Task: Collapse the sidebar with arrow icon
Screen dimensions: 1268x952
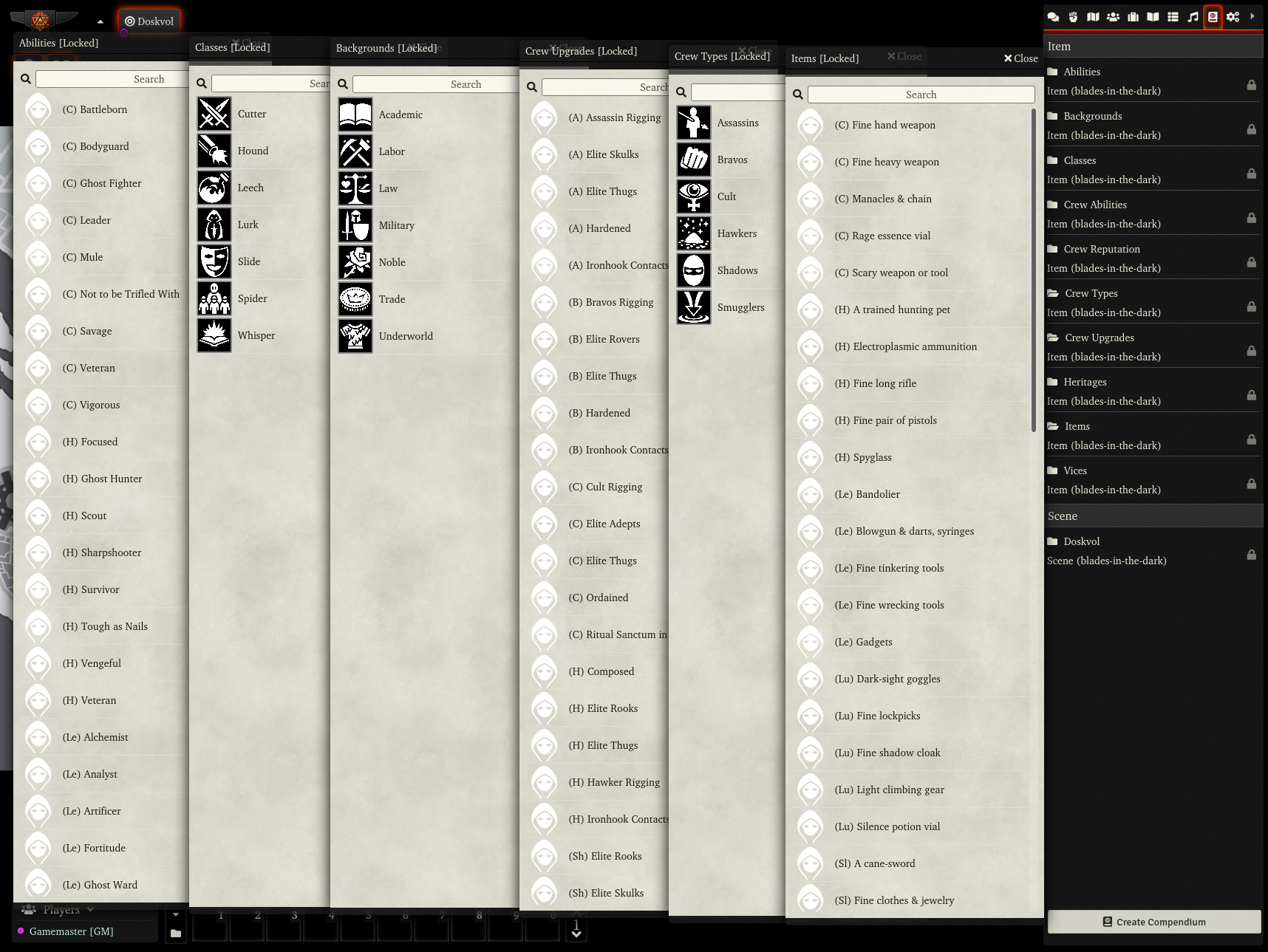Action: pos(1252,16)
